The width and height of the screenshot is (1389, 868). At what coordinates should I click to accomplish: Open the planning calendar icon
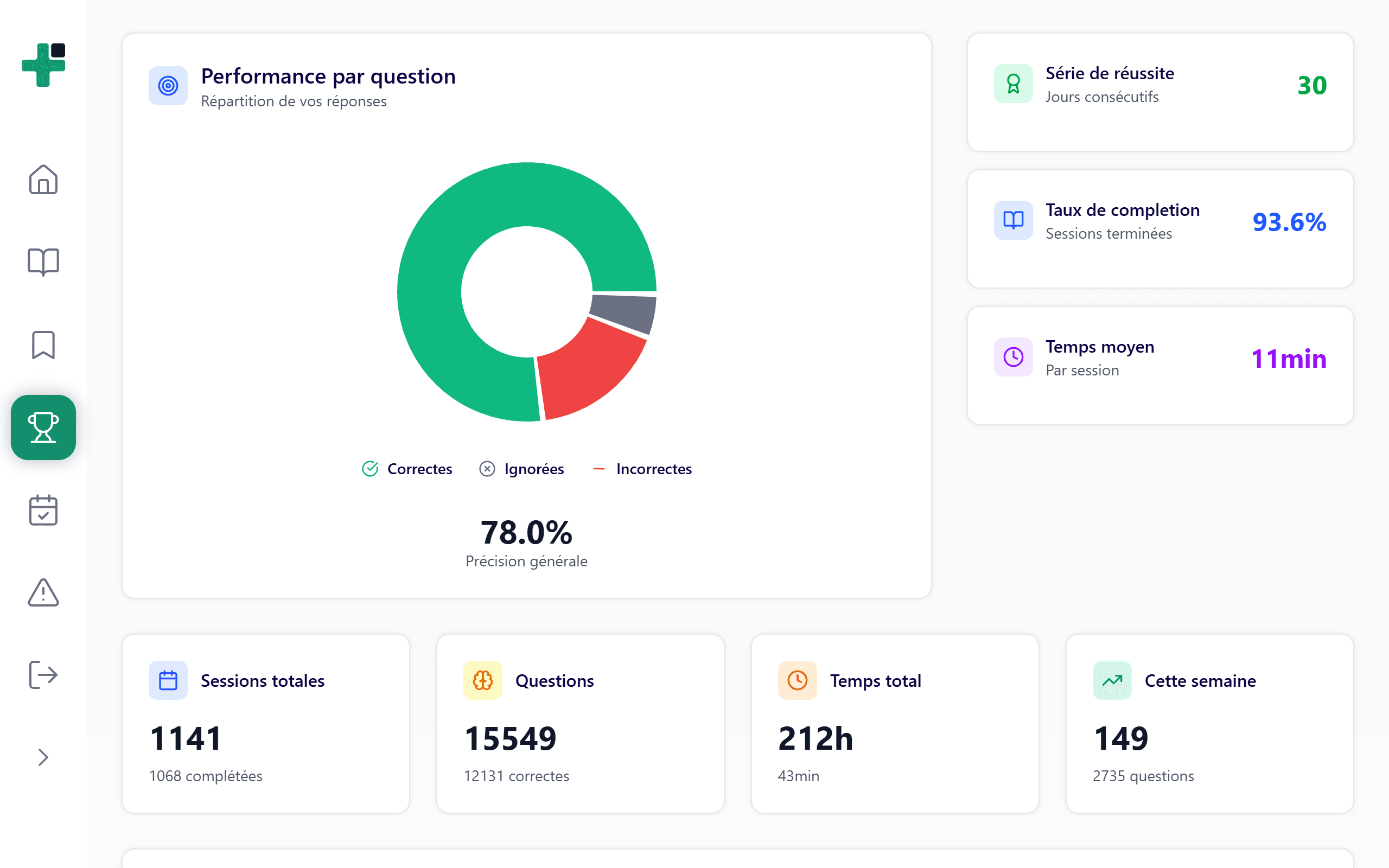(x=43, y=510)
